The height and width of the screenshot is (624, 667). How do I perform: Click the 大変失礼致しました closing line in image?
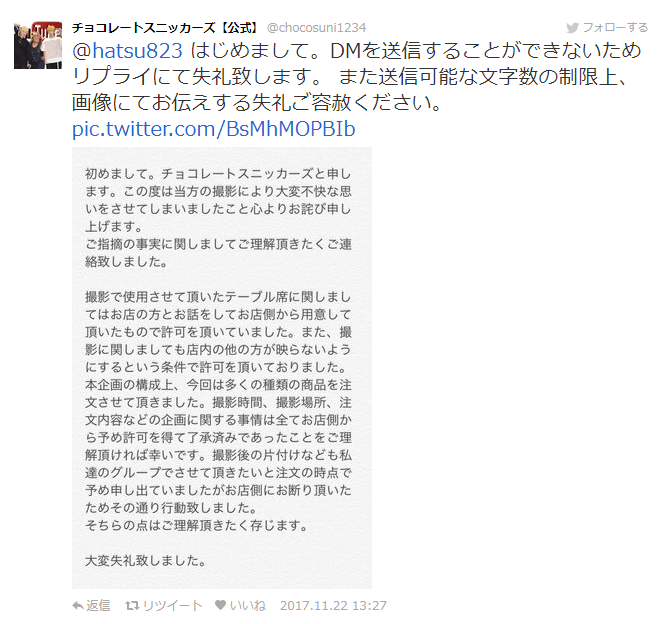[145, 561]
